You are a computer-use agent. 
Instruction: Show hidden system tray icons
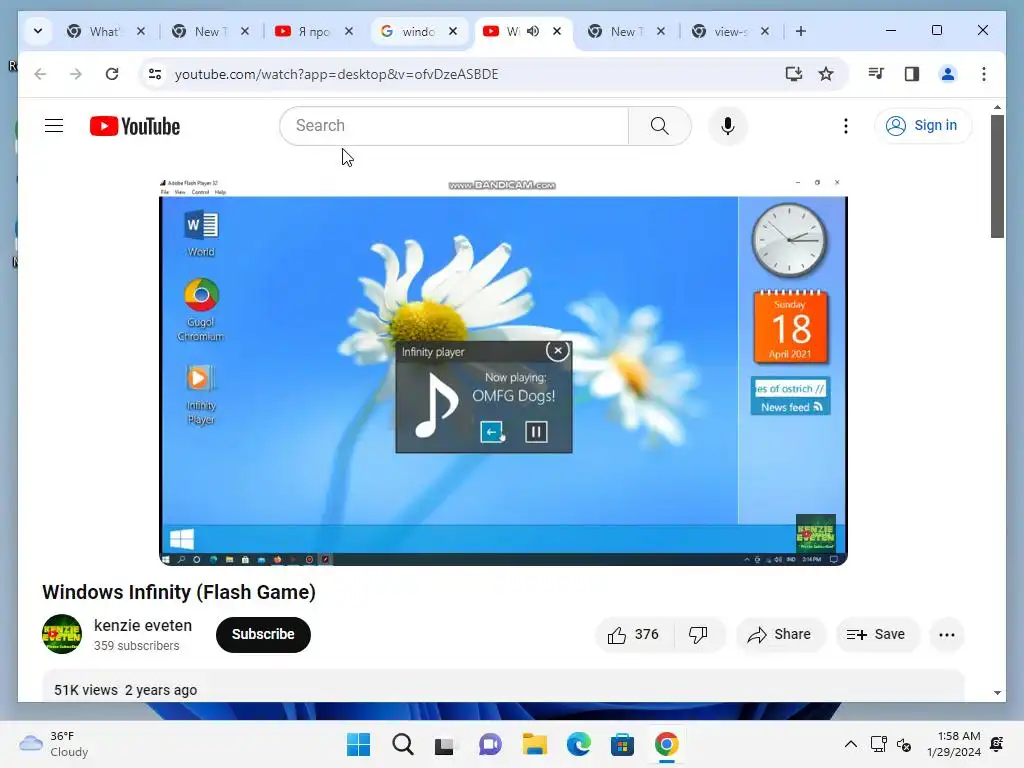(851, 744)
